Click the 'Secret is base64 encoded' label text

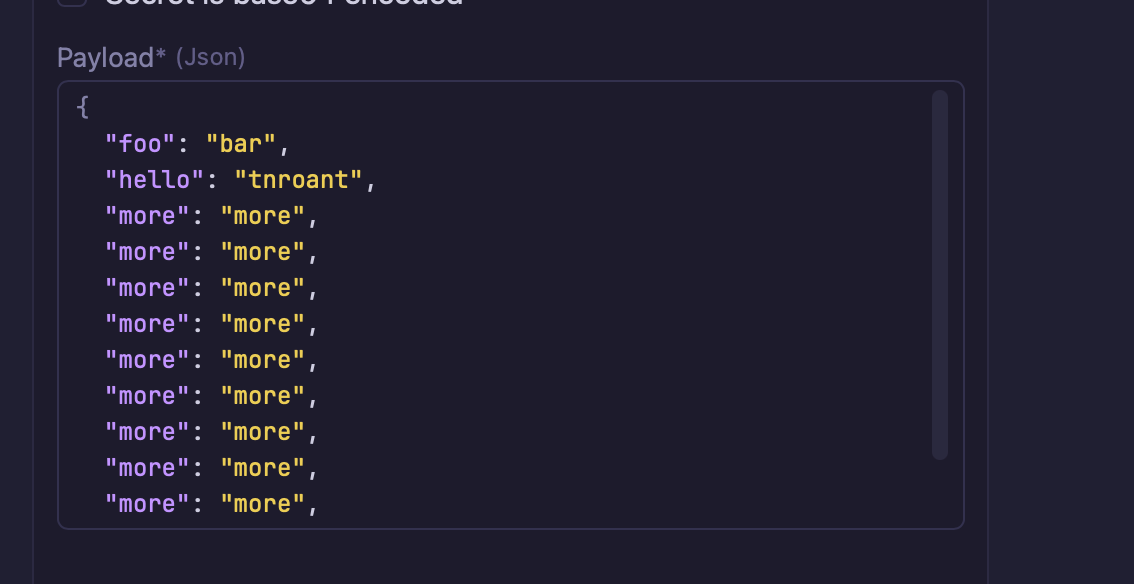pos(283,3)
